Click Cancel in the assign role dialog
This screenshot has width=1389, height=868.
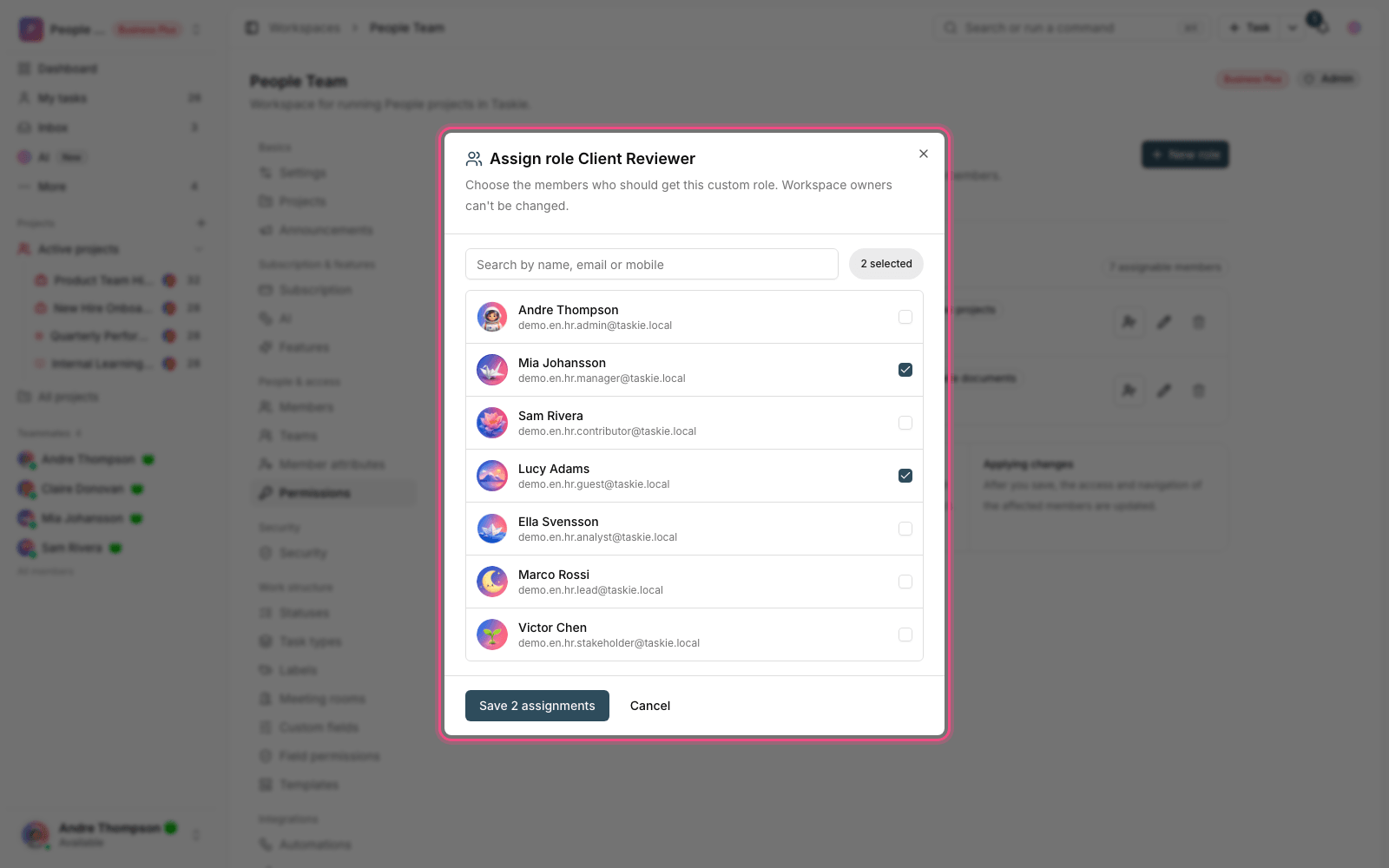[x=650, y=706]
